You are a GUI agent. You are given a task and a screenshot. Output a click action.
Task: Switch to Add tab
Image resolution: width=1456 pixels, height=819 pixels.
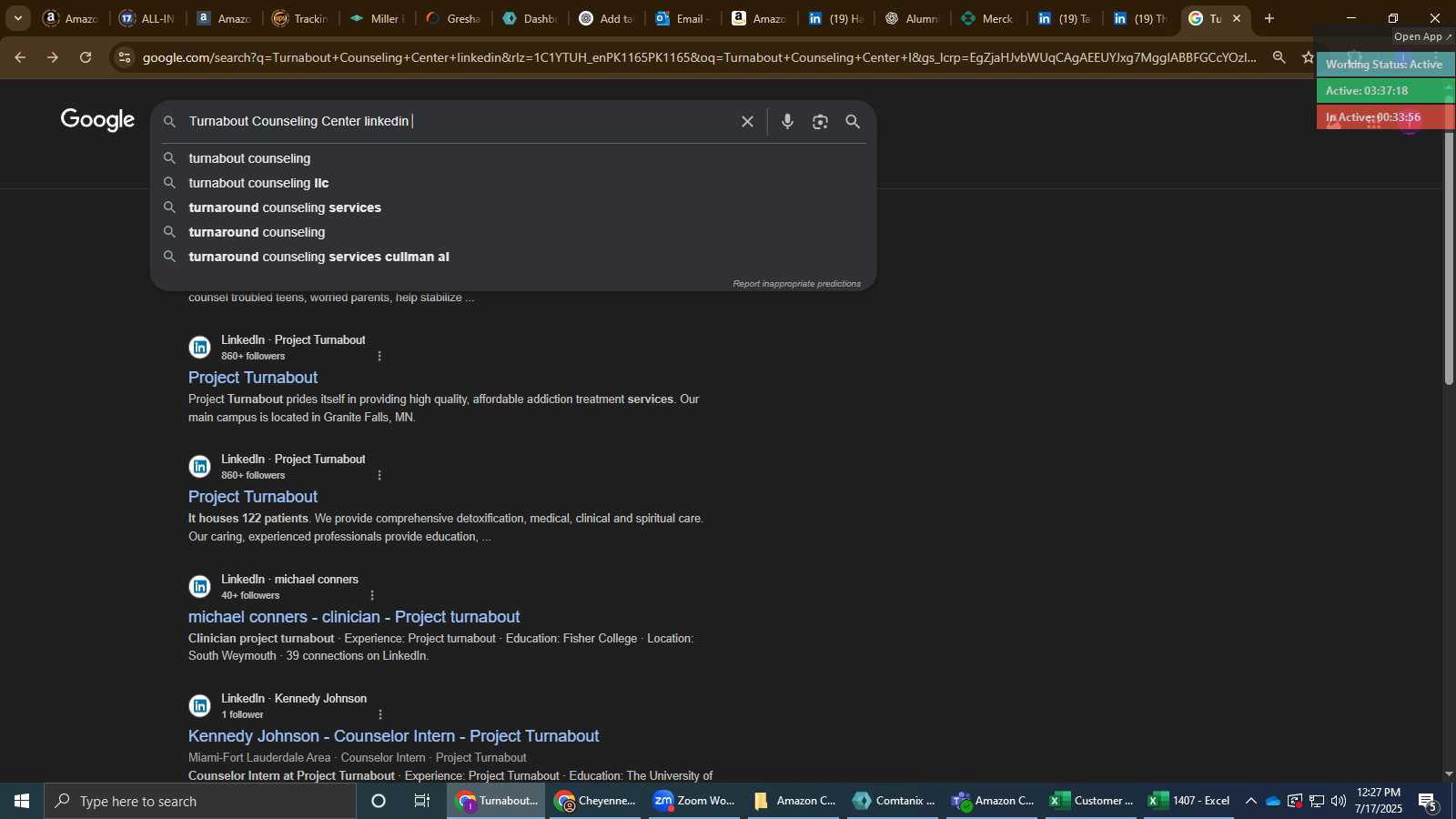tap(606, 18)
